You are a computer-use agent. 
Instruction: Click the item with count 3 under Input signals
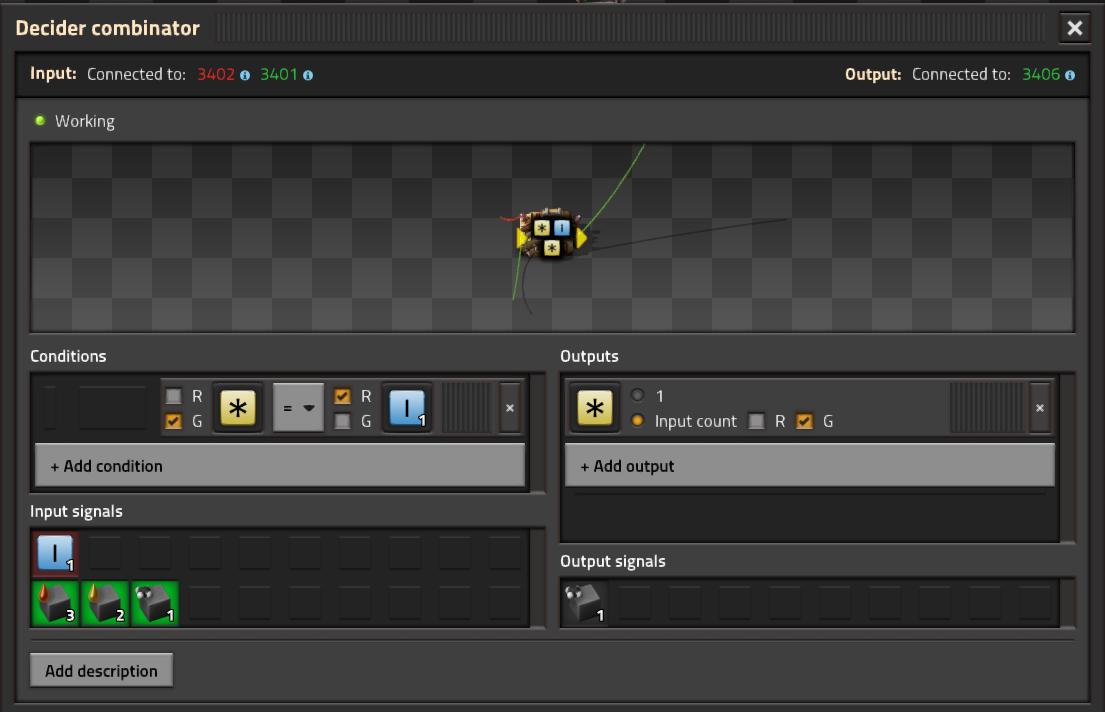coord(55,603)
